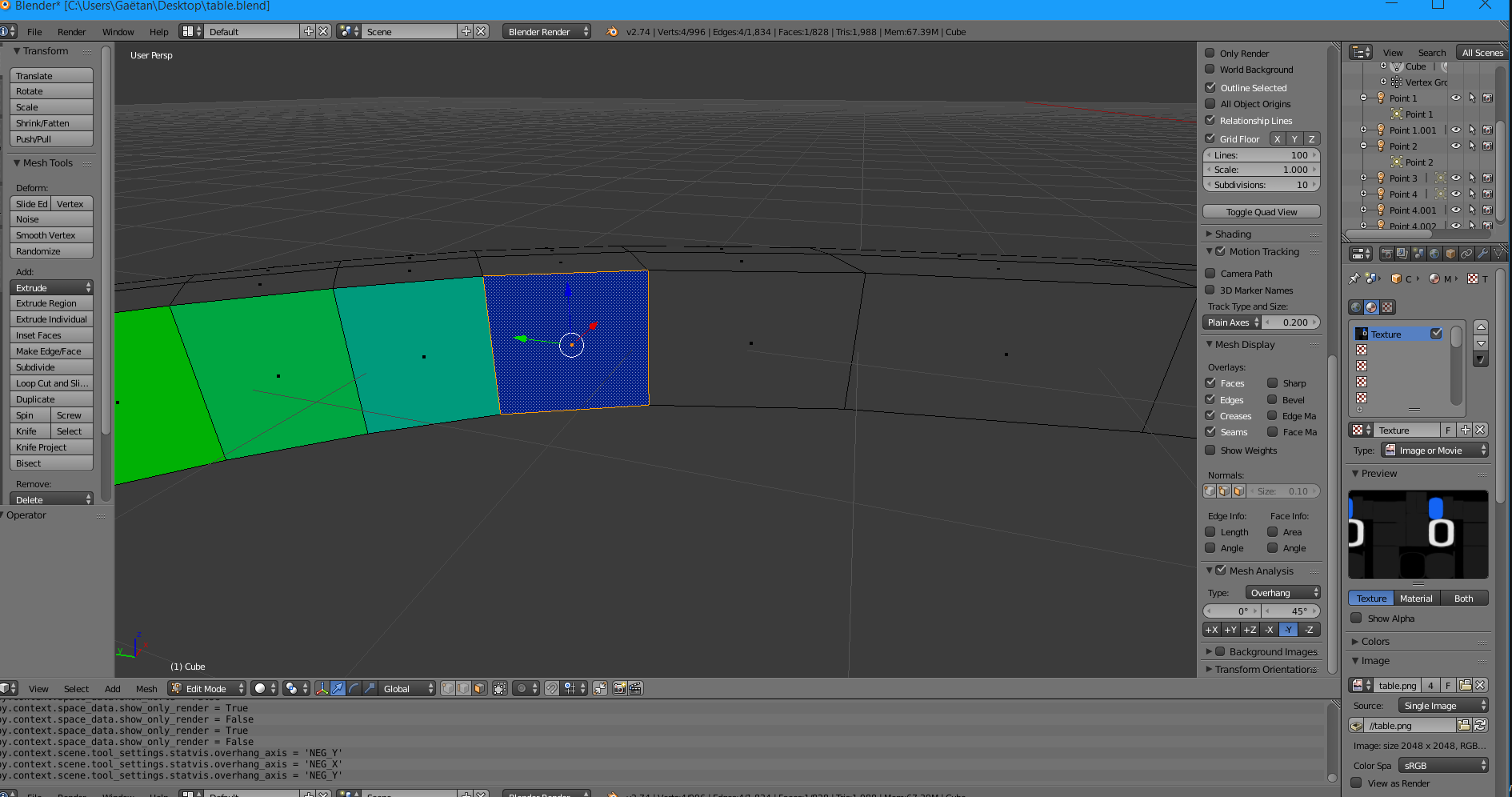Click the Subdivide button

click(52, 367)
